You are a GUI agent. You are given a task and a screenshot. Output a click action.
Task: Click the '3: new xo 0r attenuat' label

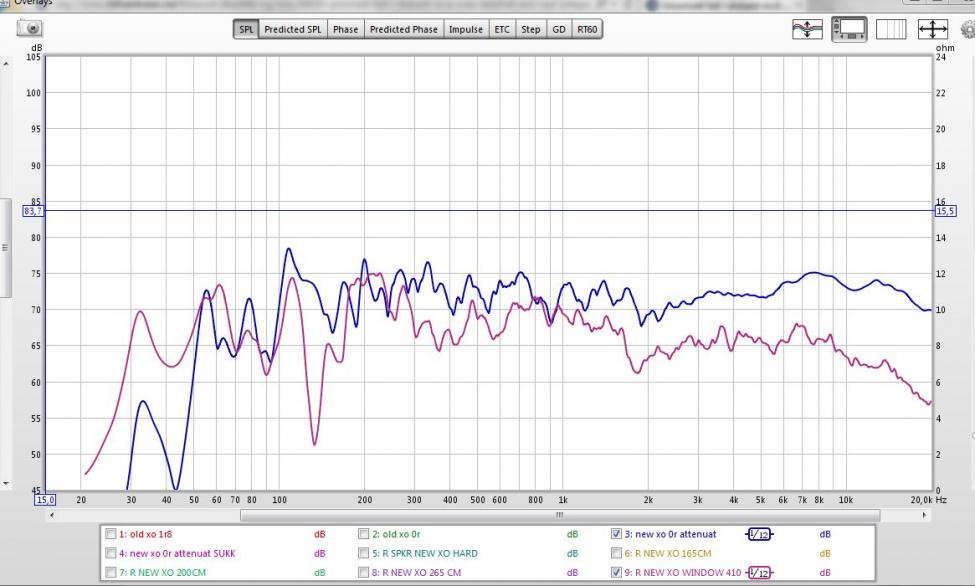(x=670, y=534)
